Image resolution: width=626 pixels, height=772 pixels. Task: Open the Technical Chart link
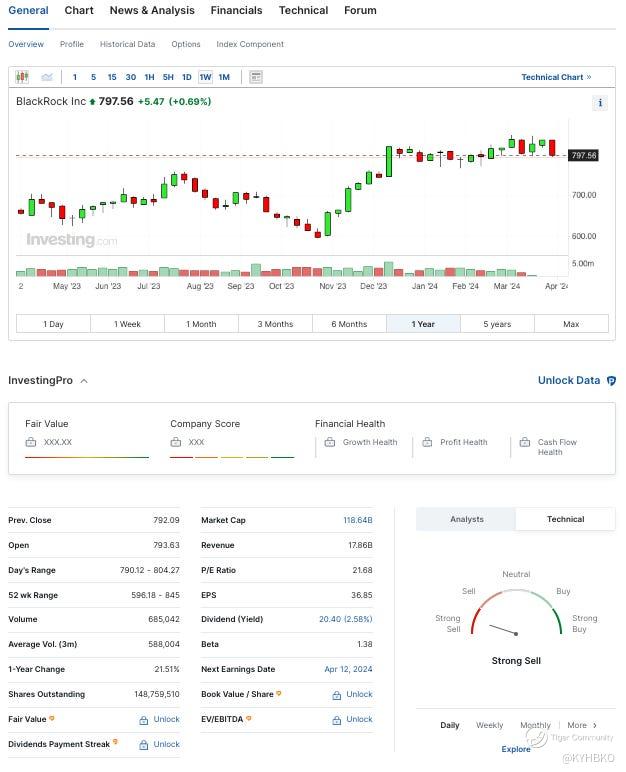[x=556, y=77]
